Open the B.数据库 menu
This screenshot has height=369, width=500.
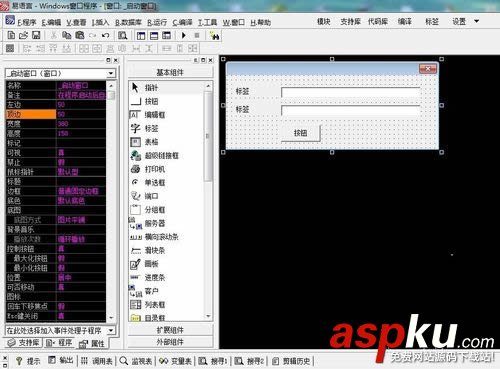[128, 22]
